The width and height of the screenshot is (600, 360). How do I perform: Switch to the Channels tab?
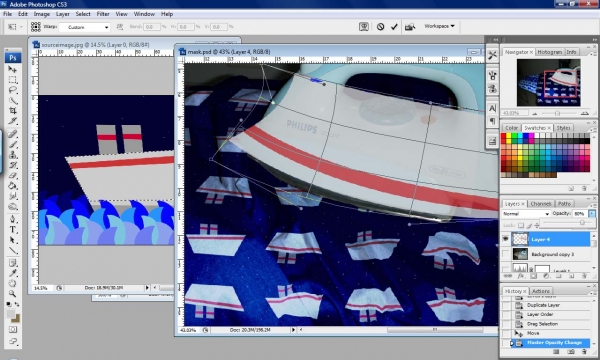[541, 204]
